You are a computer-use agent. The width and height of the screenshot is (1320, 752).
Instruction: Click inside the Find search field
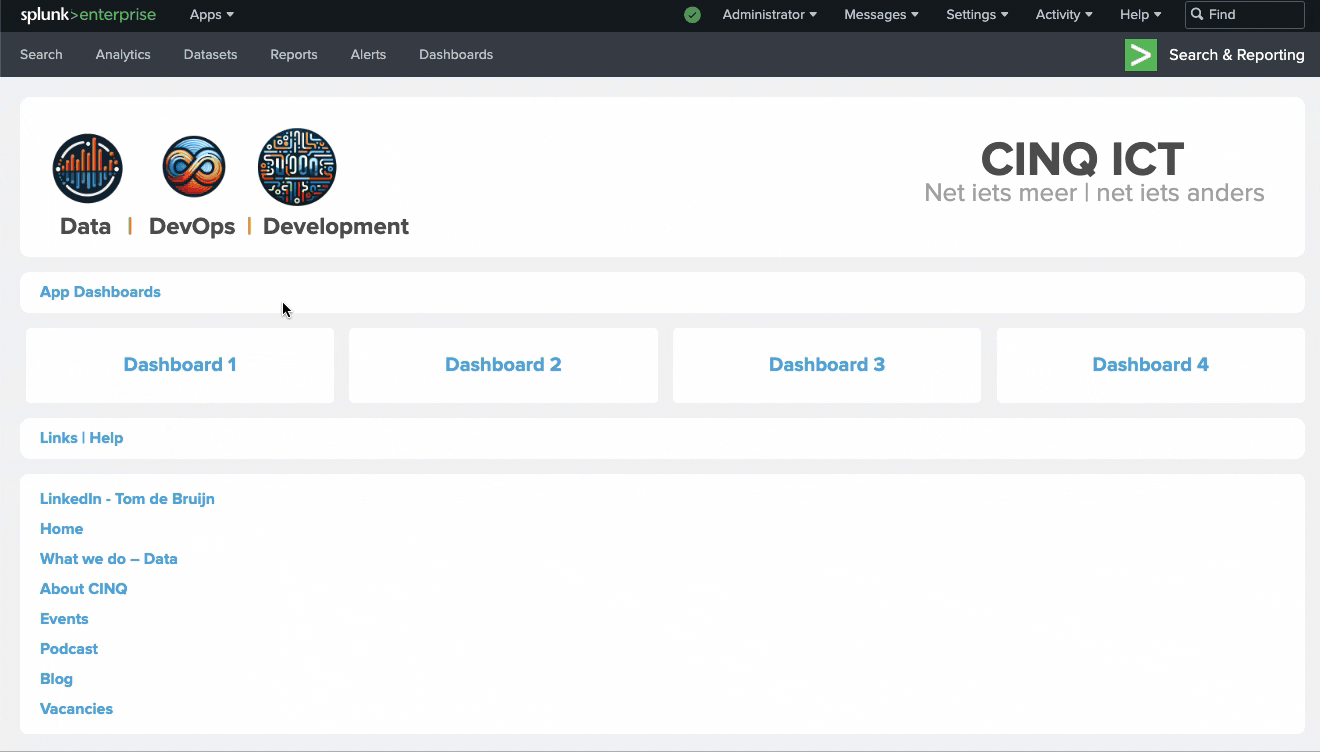pyautogui.click(x=1250, y=14)
